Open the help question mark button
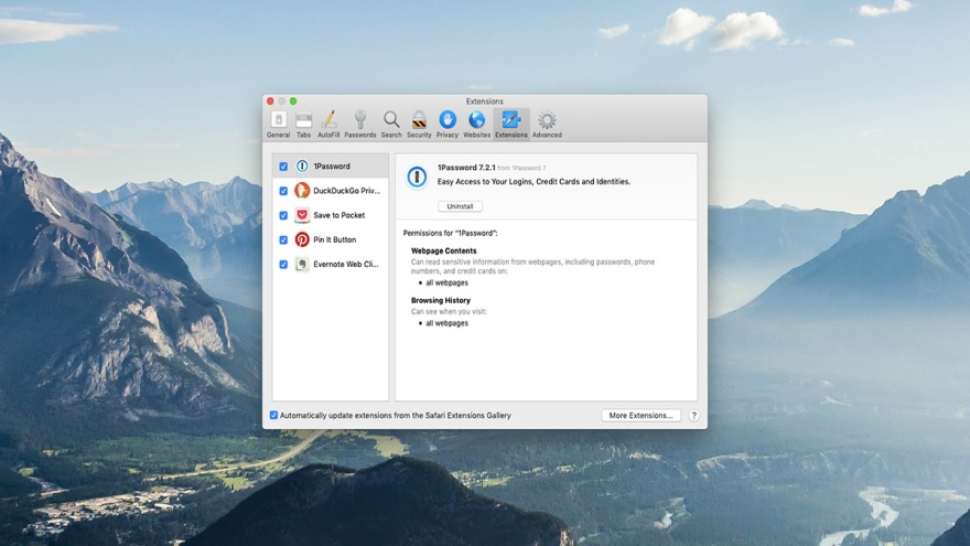This screenshot has height=546, width=970. 693,416
